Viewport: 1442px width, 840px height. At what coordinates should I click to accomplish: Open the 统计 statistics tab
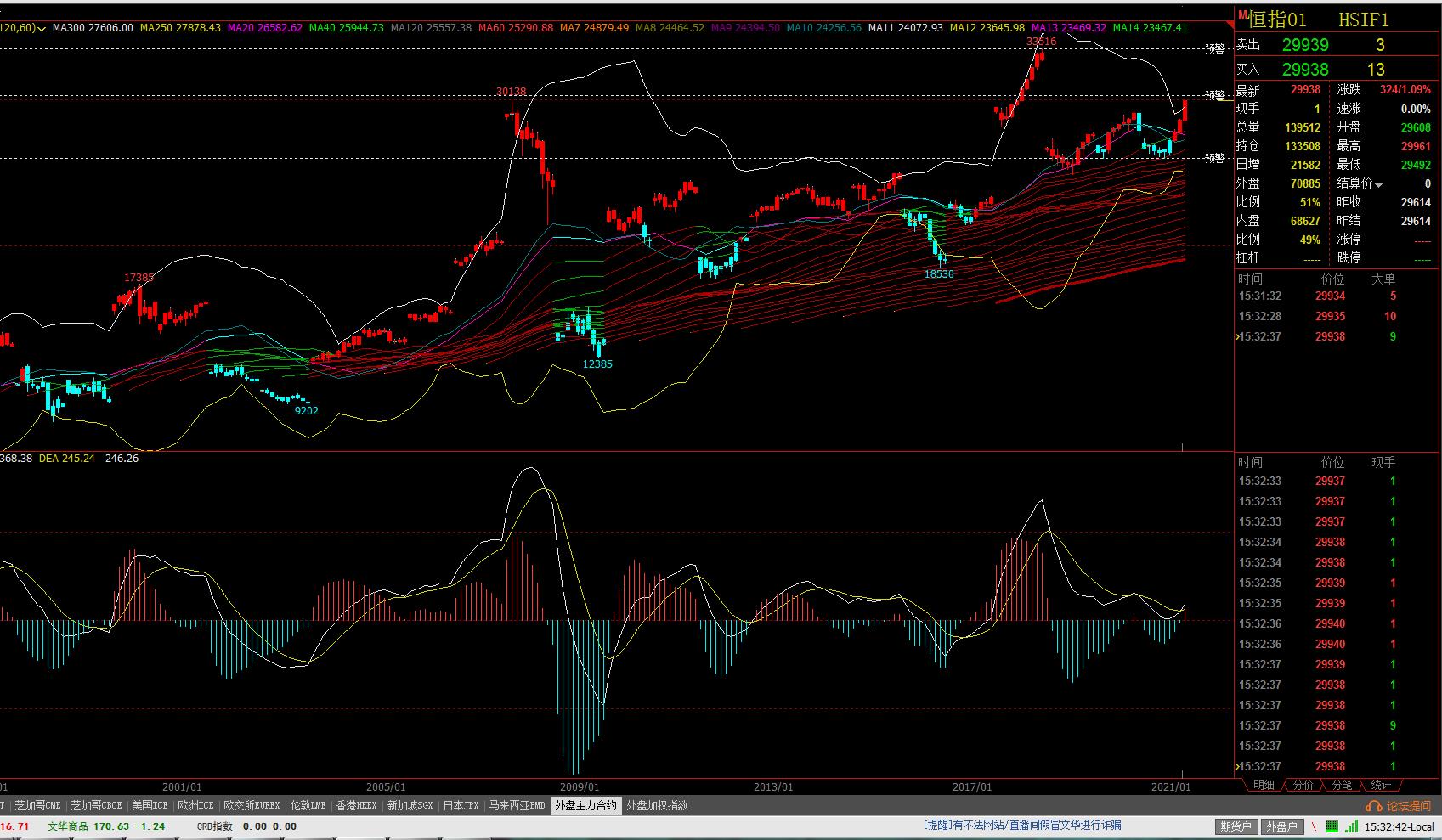click(1381, 786)
